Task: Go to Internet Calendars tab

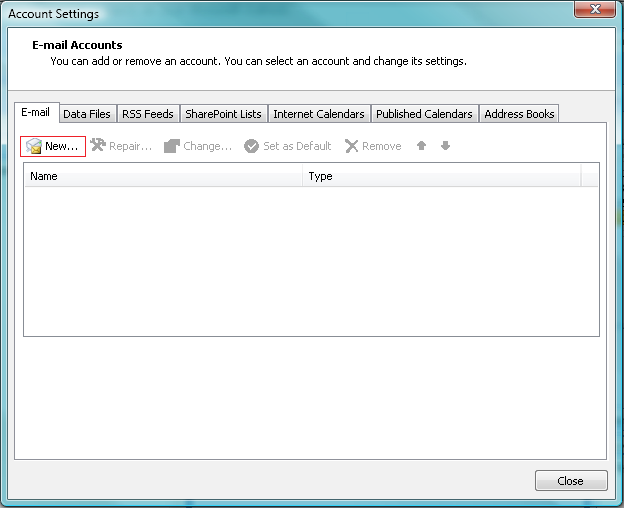Action: pyautogui.click(x=318, y=114)
